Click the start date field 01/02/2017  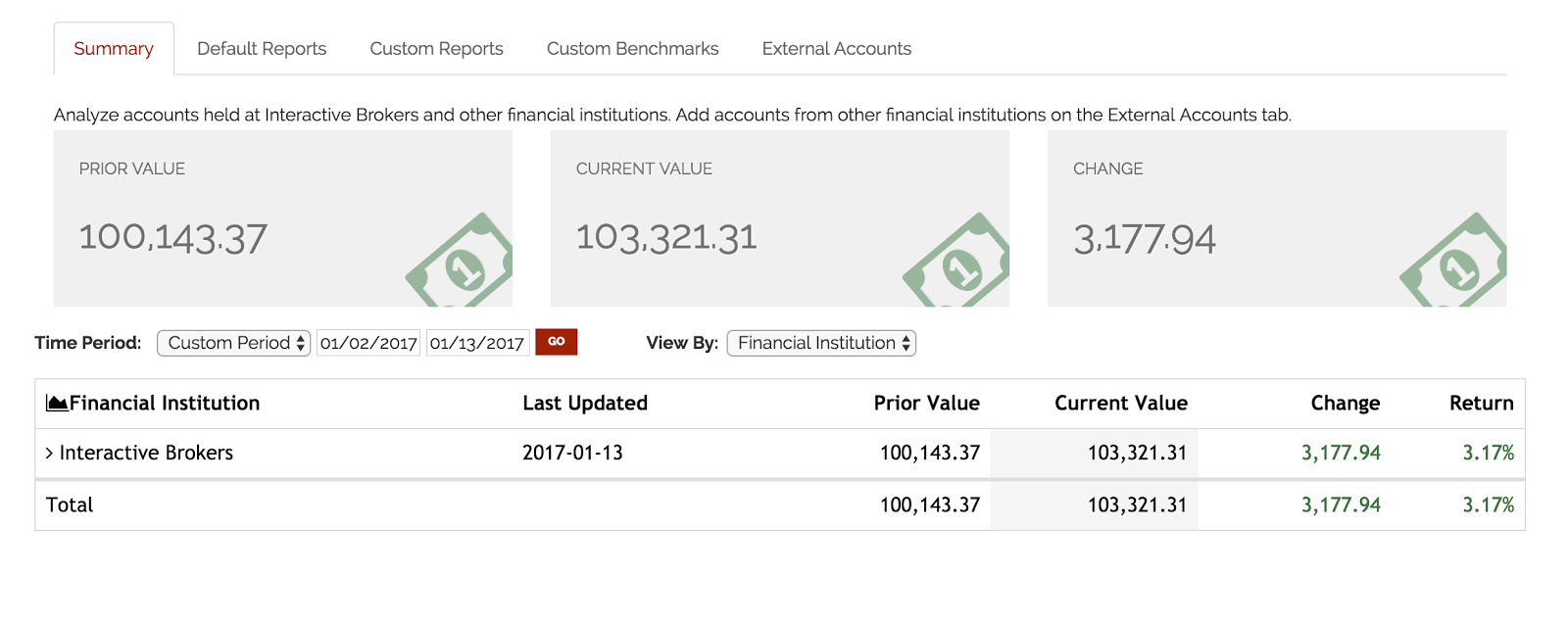[x=368, y=343]
